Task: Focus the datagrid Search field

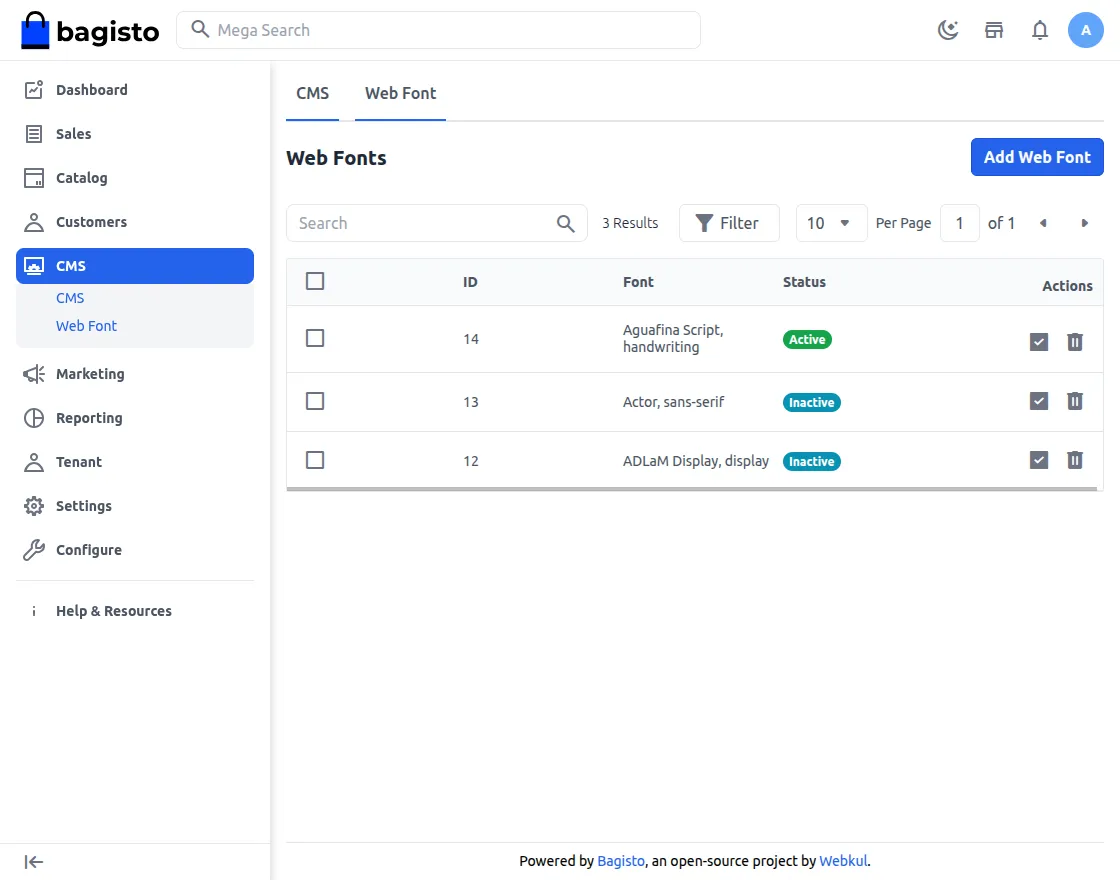Action: (x=436, y=223)
